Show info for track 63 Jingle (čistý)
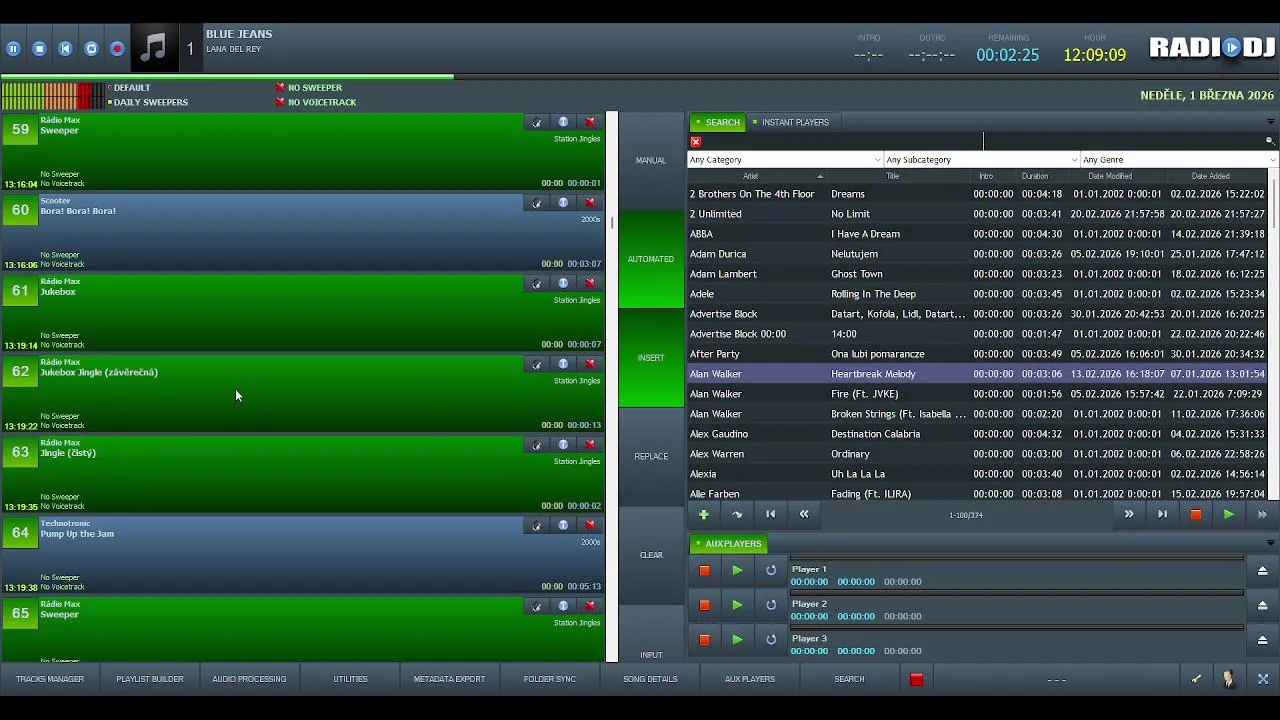Viewport: 1280px width, 720px height. click(x=563, y=445)
